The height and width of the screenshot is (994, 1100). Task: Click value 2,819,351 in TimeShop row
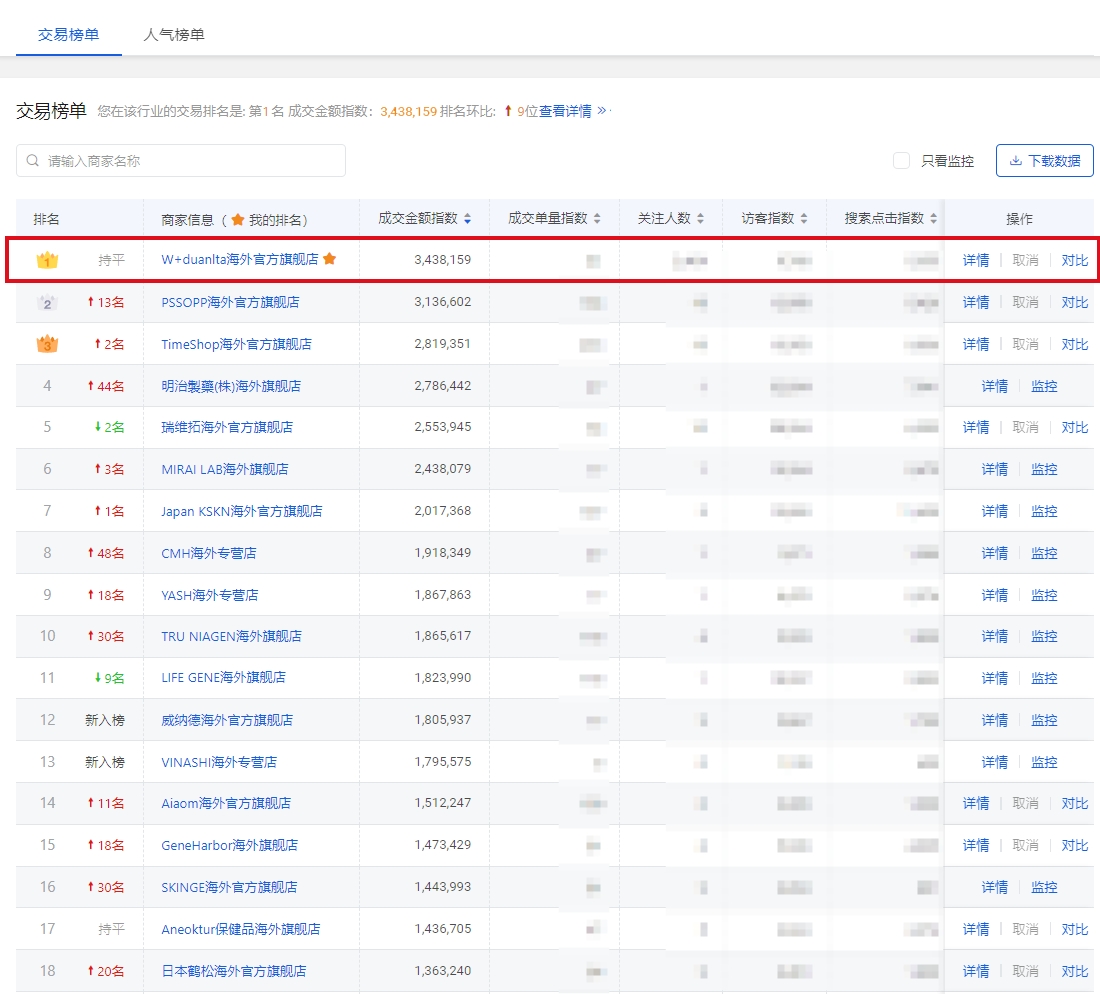443,344
